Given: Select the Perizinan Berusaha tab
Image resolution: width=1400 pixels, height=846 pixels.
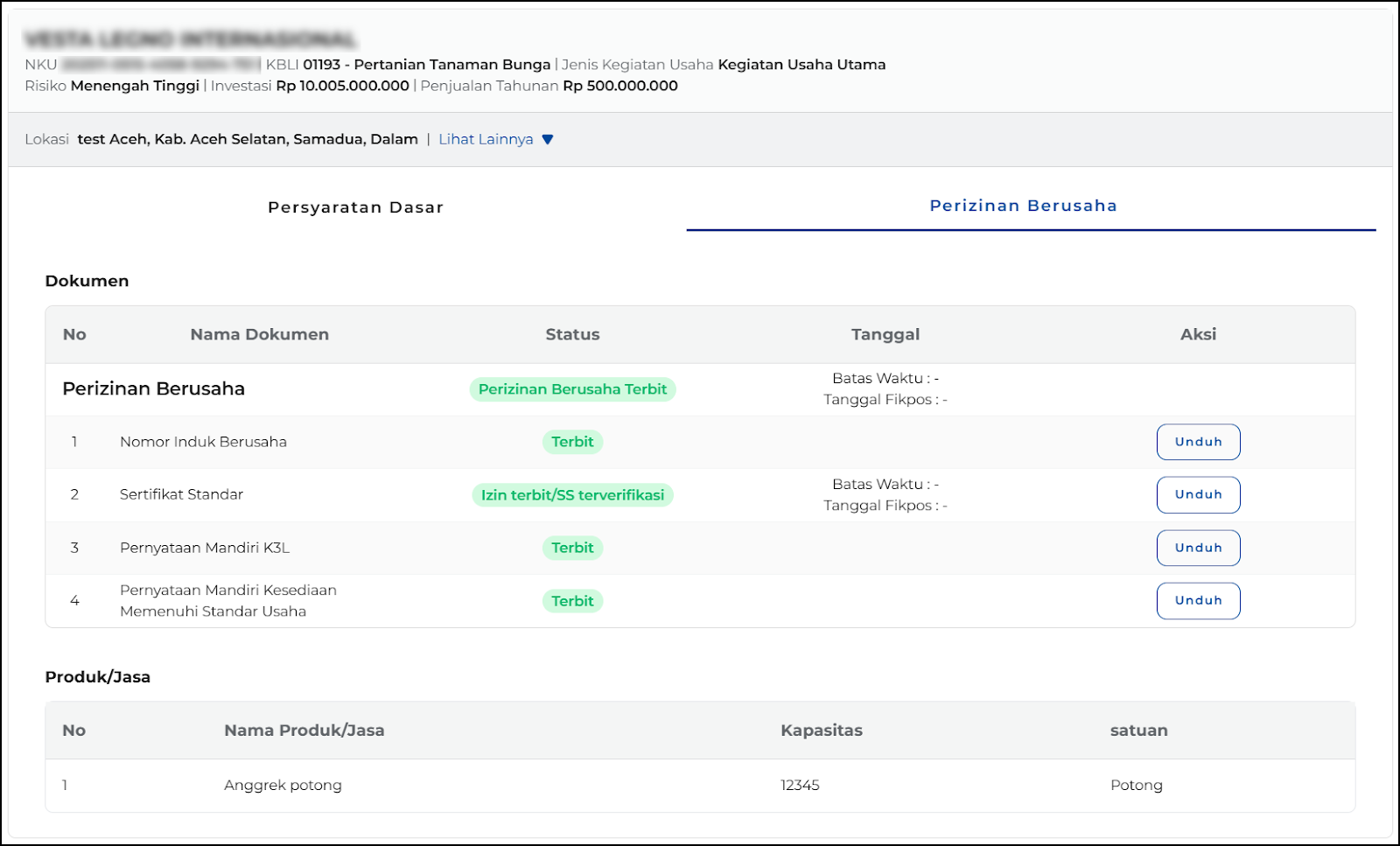Looking at the screenshot, I should (x=1023, y=206).
